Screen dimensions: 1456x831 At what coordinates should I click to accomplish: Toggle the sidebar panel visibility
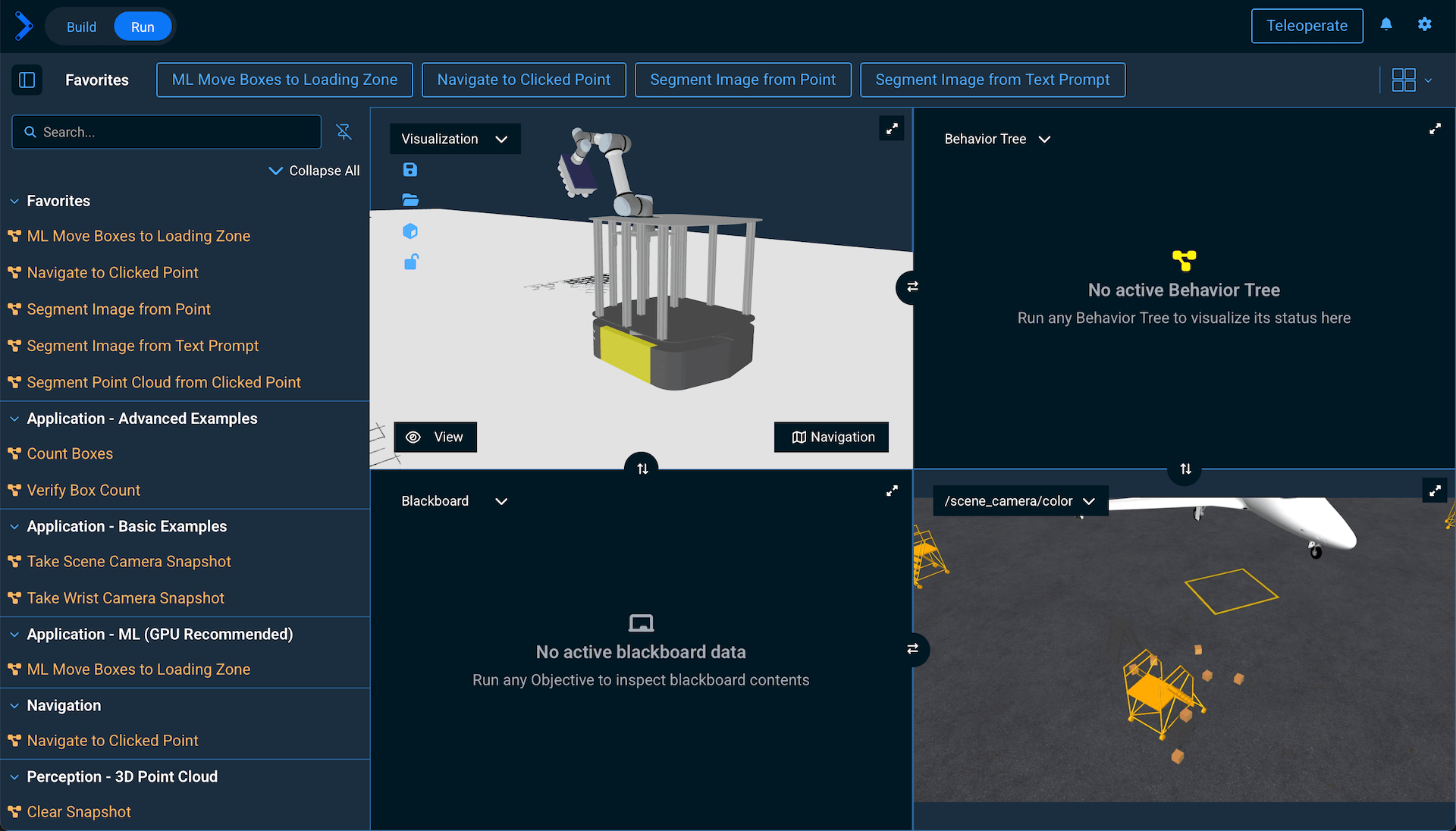click(x=27, y=80)
